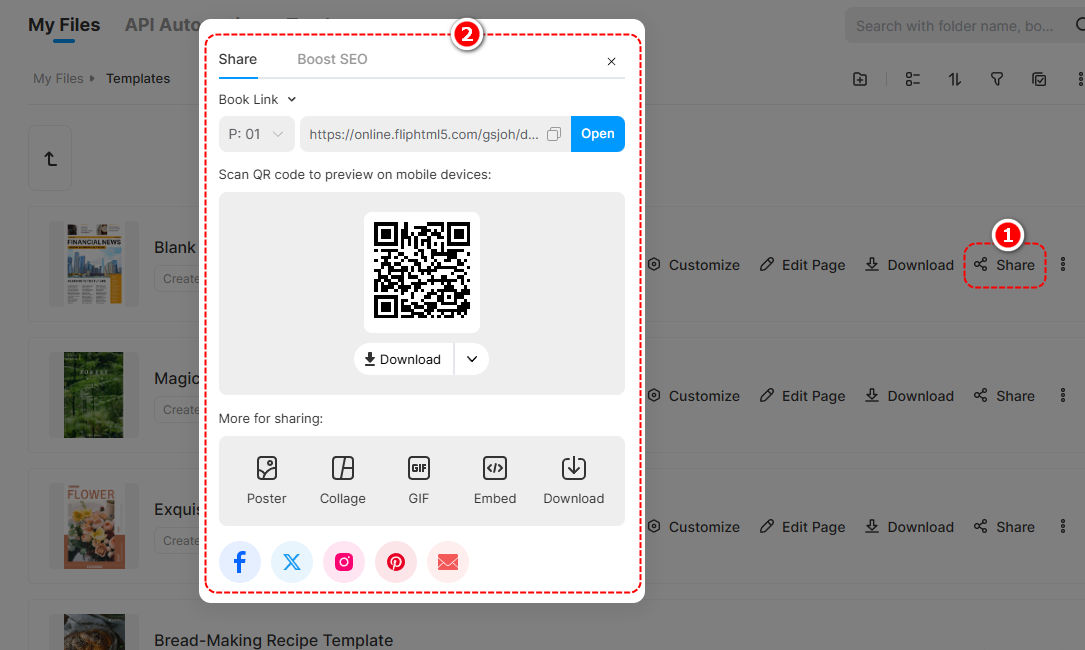Share to Instagram
1085x650 pixels.
tap(344, 562)
